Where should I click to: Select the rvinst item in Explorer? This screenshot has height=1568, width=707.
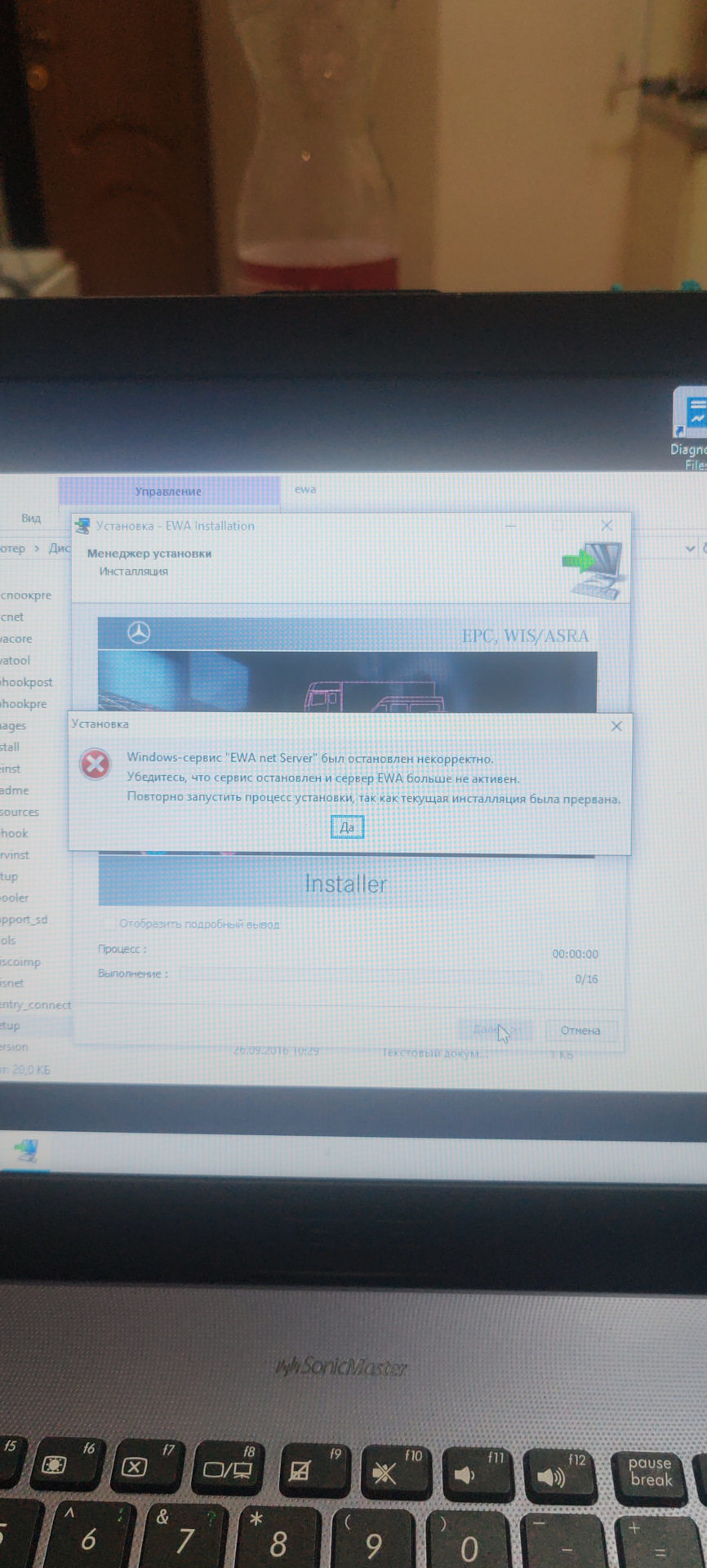[15, 854]
